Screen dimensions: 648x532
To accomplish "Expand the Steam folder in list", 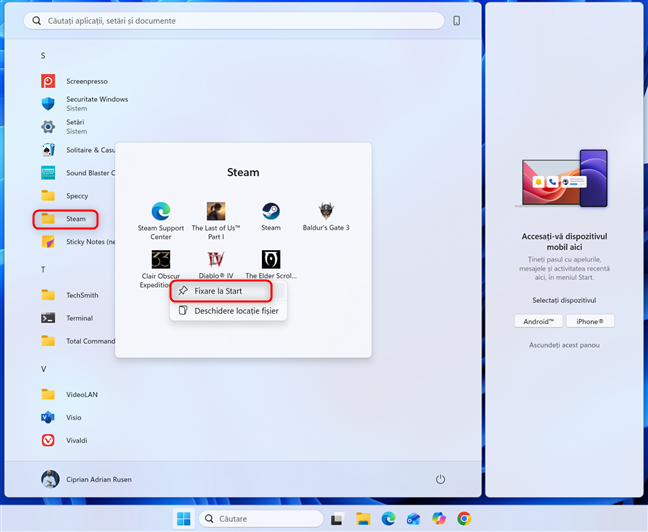I will click(76, 218).
